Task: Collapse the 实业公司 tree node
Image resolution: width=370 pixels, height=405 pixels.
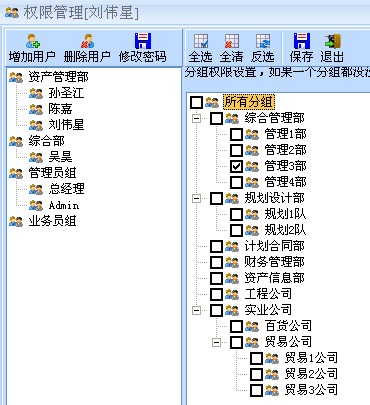Action: (x=197, y=311)
